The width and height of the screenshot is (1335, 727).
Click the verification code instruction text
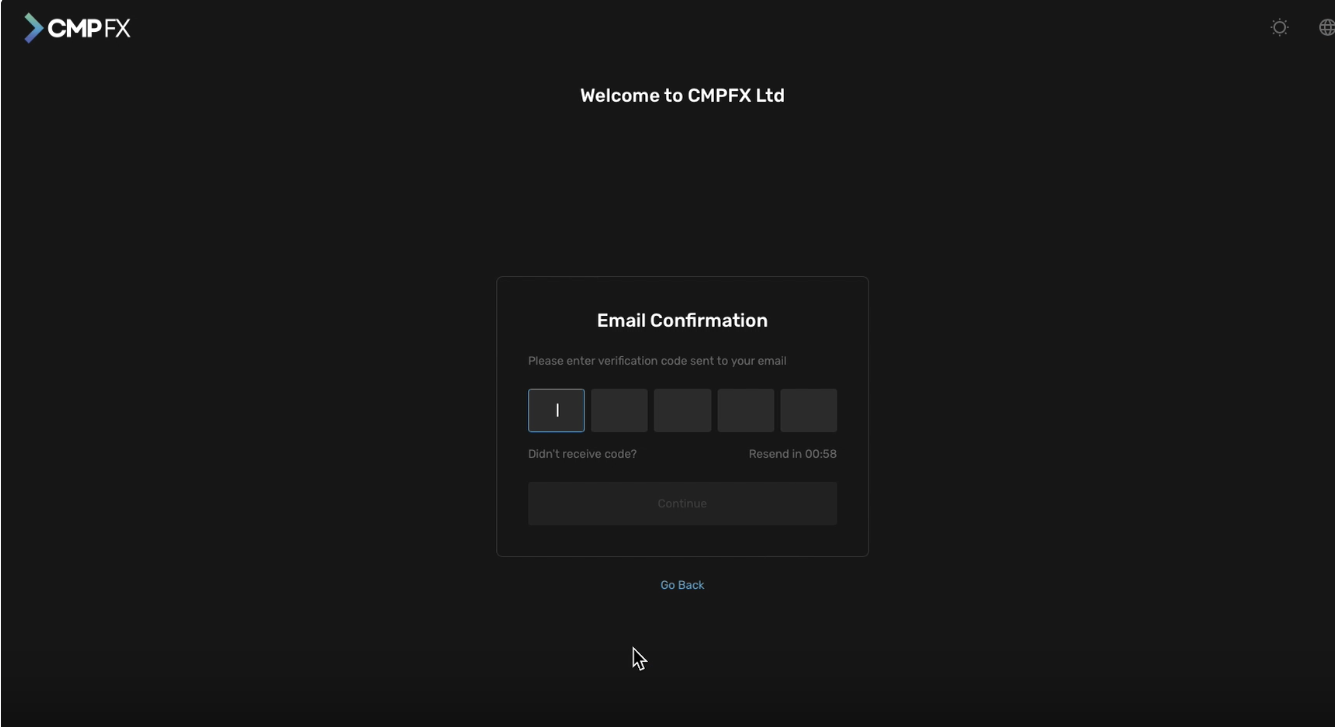coord(657,361)
